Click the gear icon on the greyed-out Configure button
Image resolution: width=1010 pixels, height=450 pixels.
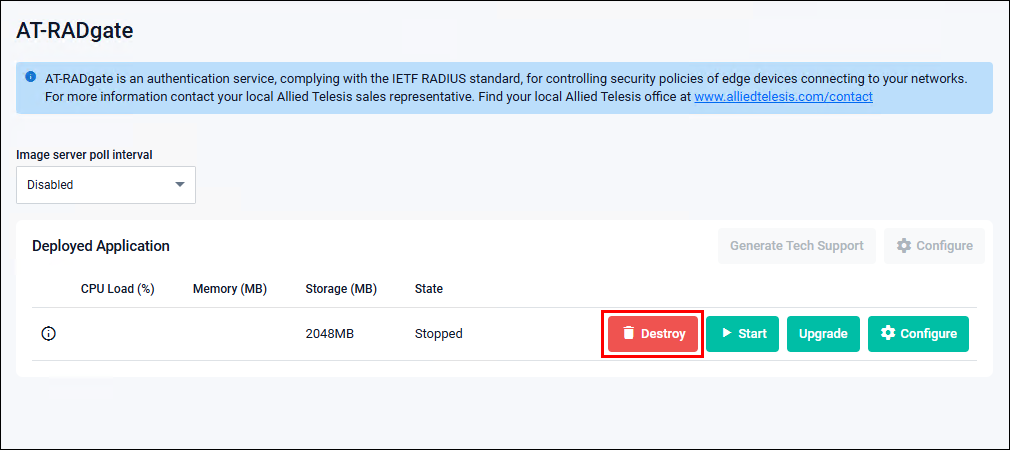[904, 246]
